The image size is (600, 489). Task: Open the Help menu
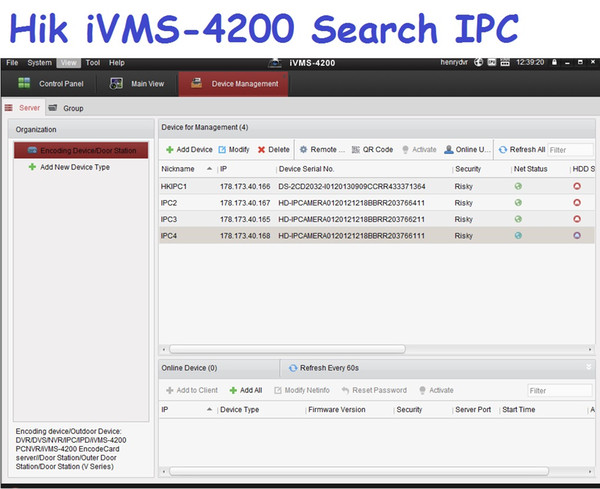(117, 63)
